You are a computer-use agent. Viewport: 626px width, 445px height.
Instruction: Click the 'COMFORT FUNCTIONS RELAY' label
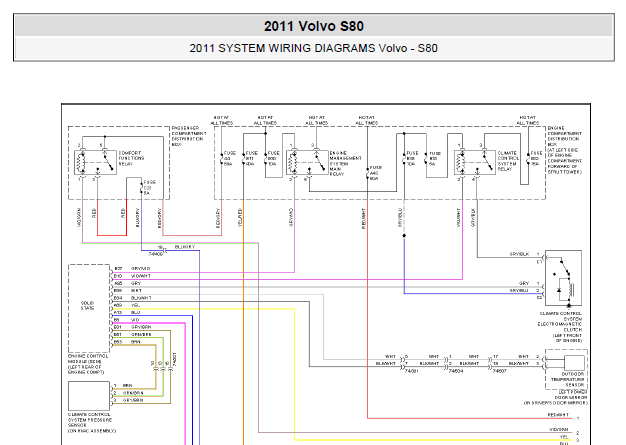point(131,158)
